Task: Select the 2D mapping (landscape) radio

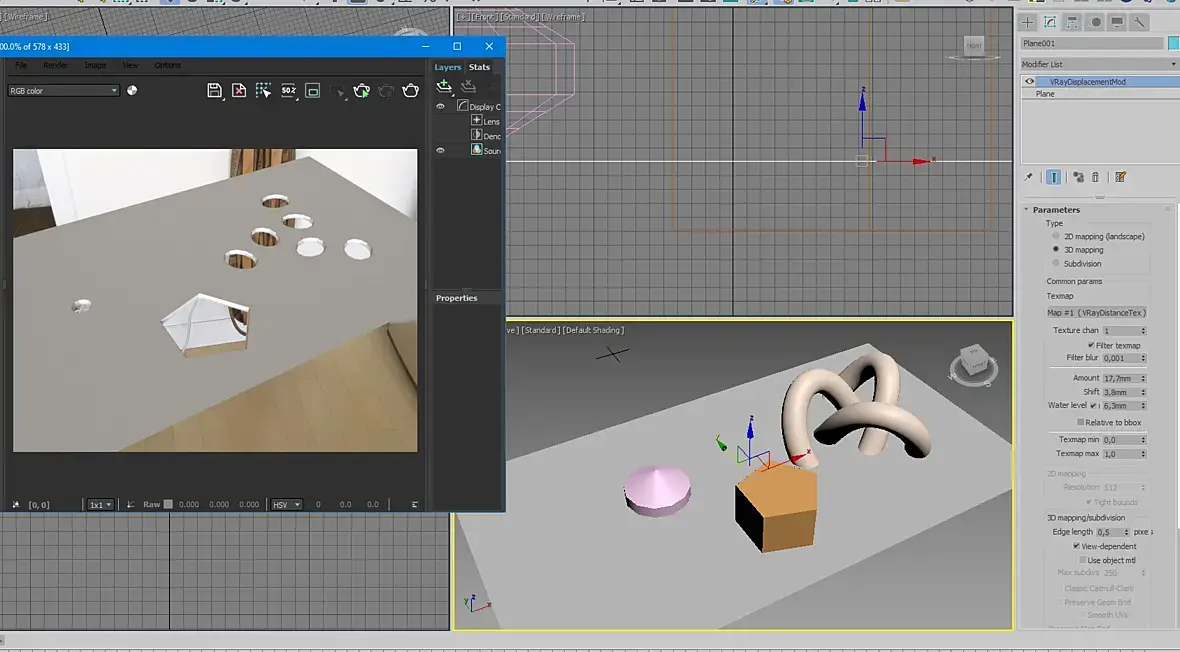Action: (x=1056, y=236)
